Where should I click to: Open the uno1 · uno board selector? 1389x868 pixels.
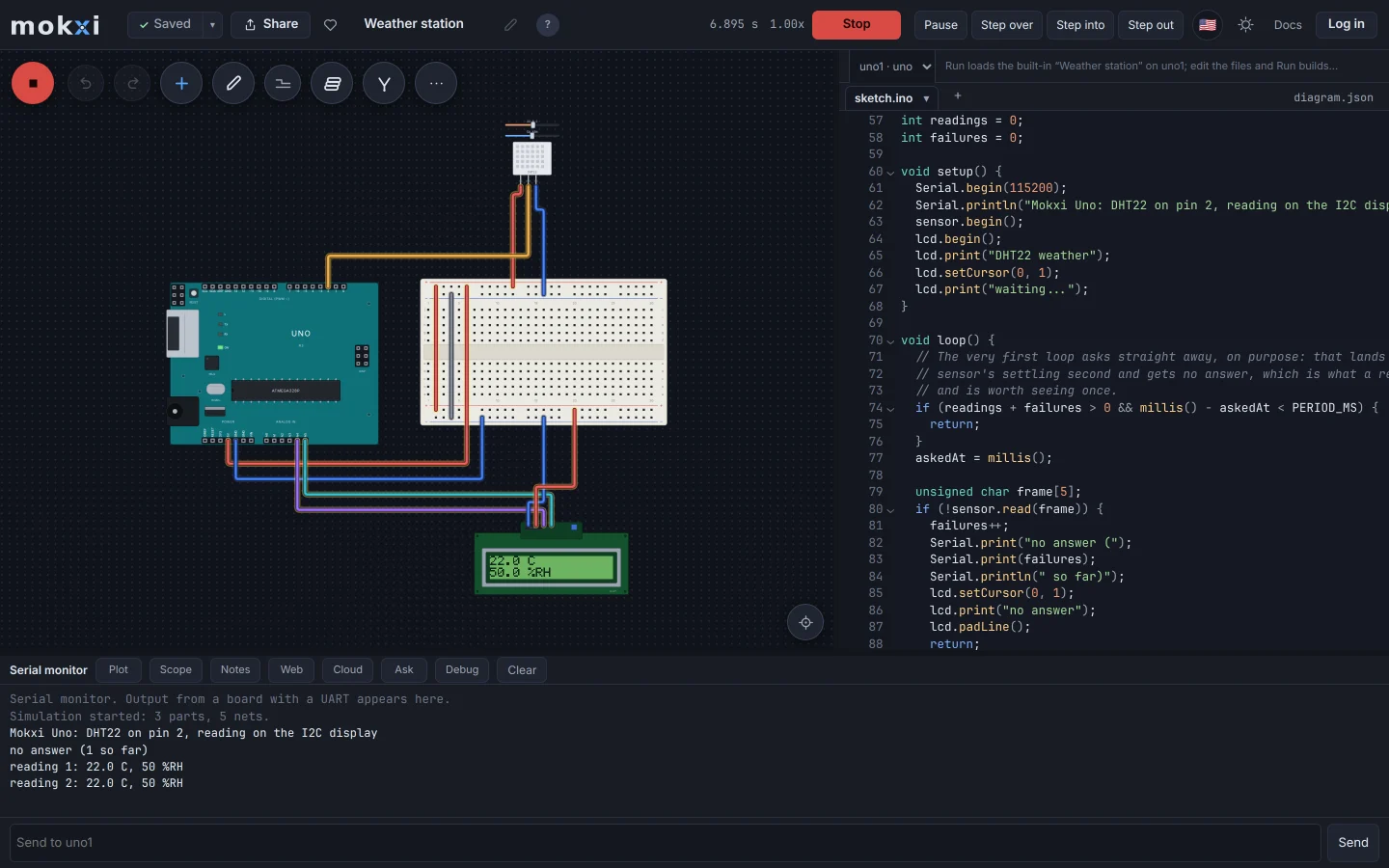point(892,67)
